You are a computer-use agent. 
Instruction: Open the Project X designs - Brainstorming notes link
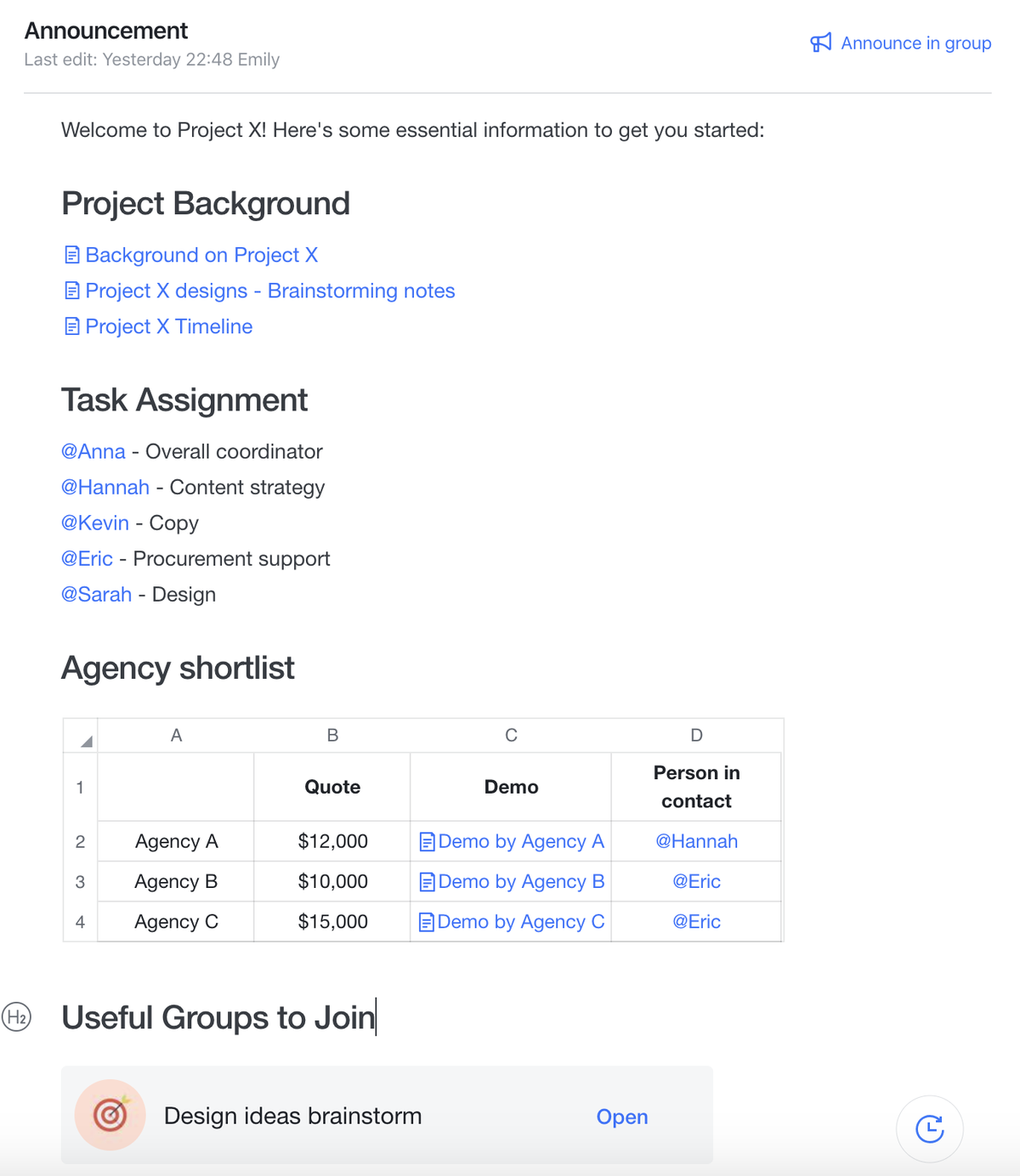point(269,291)
